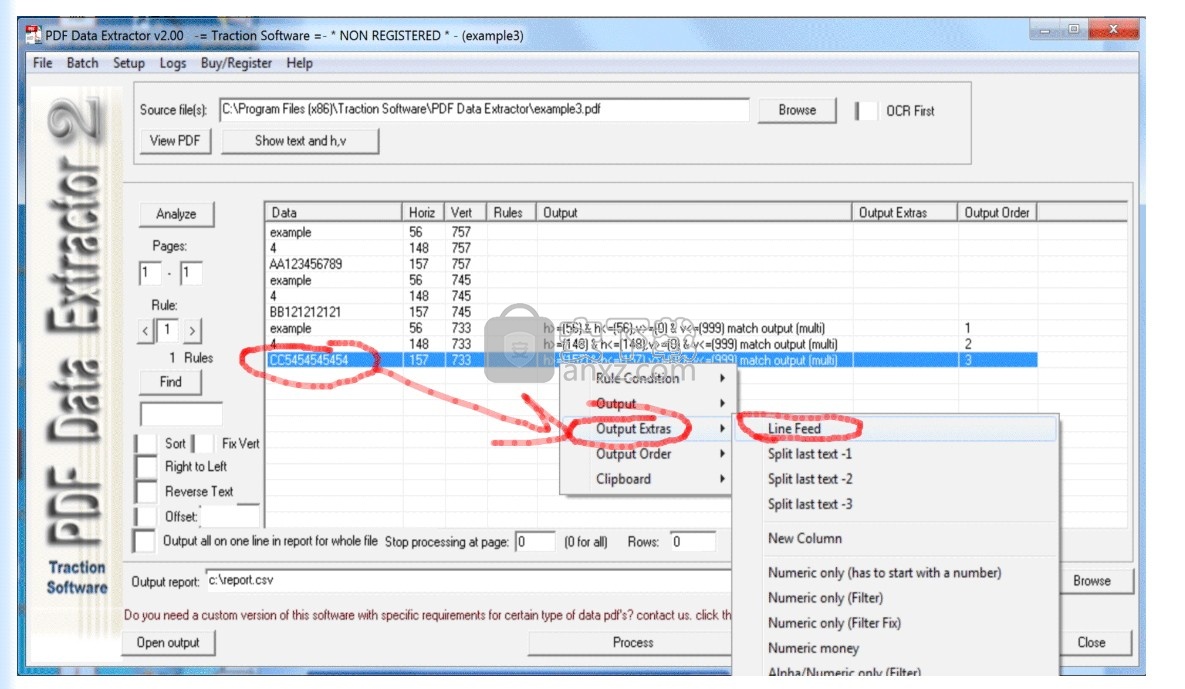
Task: Expand the Output submenu
Action: click(x=647, y=403)
